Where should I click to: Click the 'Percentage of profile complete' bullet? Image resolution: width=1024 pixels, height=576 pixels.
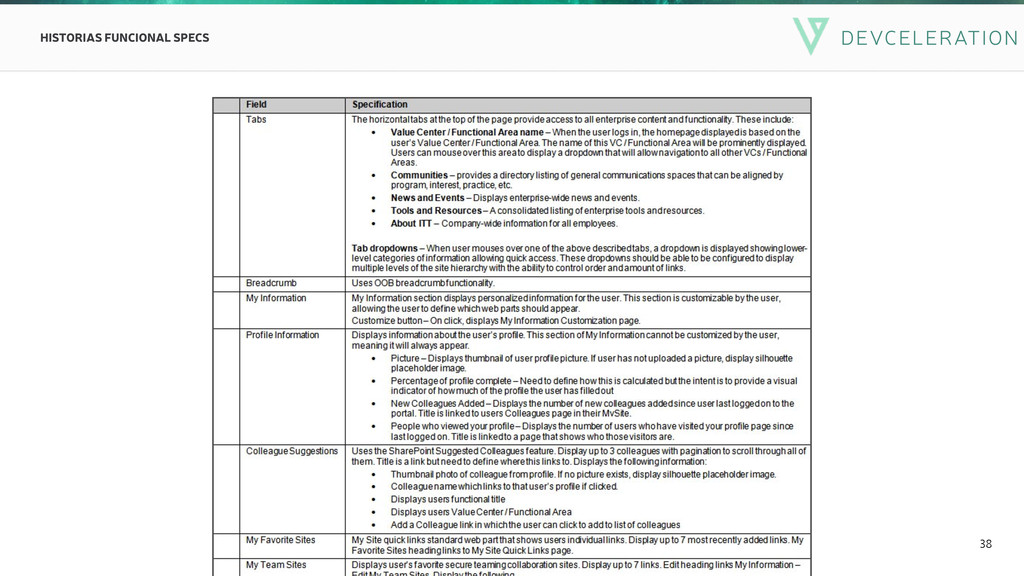(594, 386)
